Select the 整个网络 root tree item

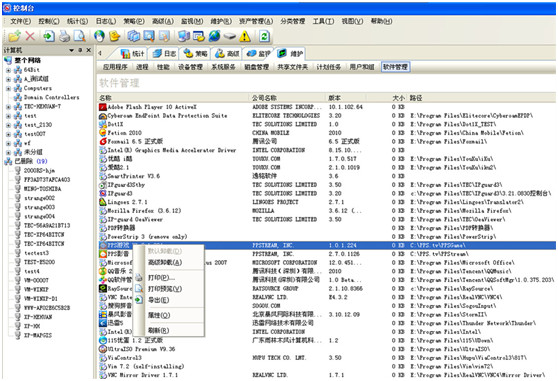pyautogui.click(x=27, y=60)
